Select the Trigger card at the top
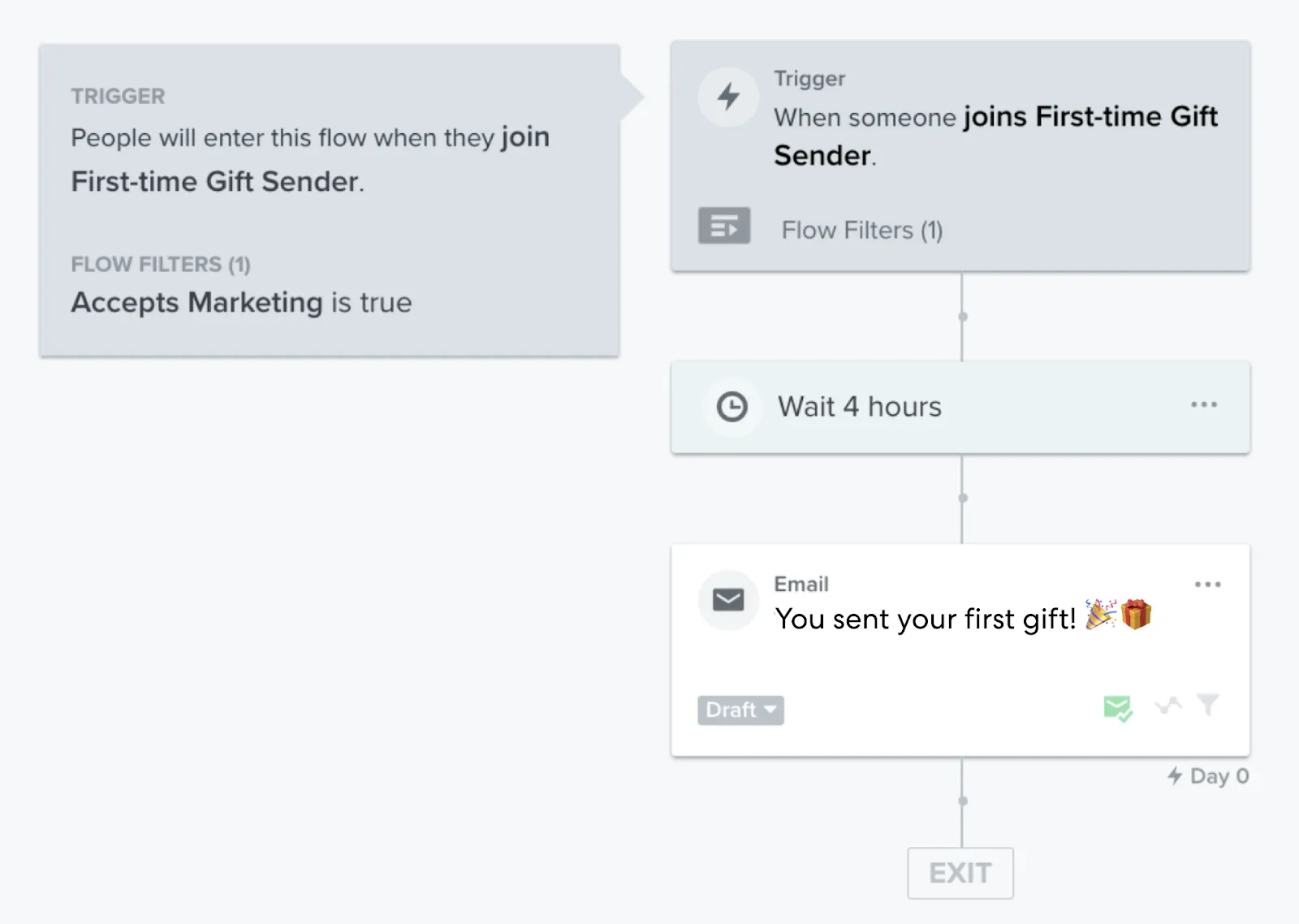This screenshot has height=924, width=1299. [960, 154]
